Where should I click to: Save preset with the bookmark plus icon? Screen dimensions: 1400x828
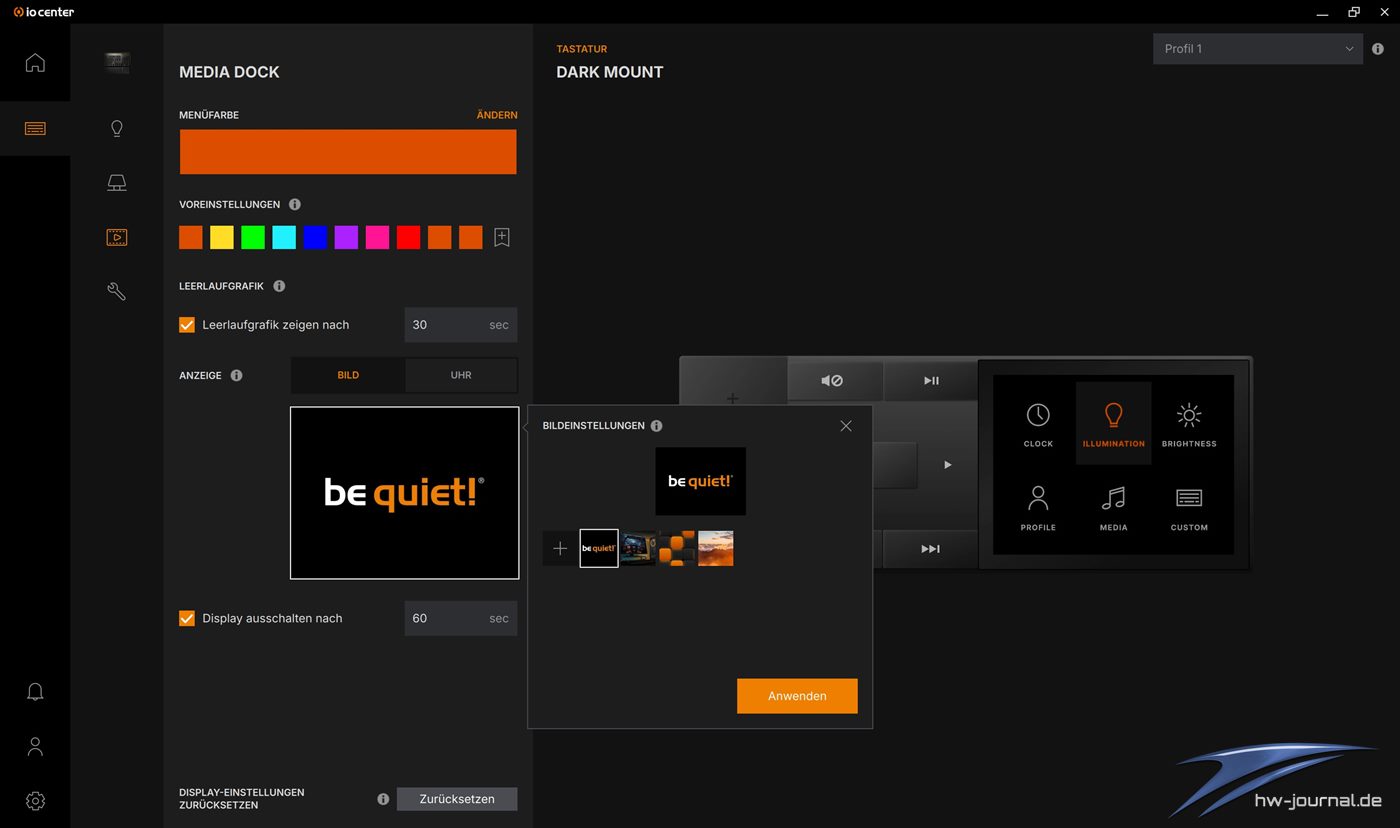pyautogui.click(x=502, y=237)
